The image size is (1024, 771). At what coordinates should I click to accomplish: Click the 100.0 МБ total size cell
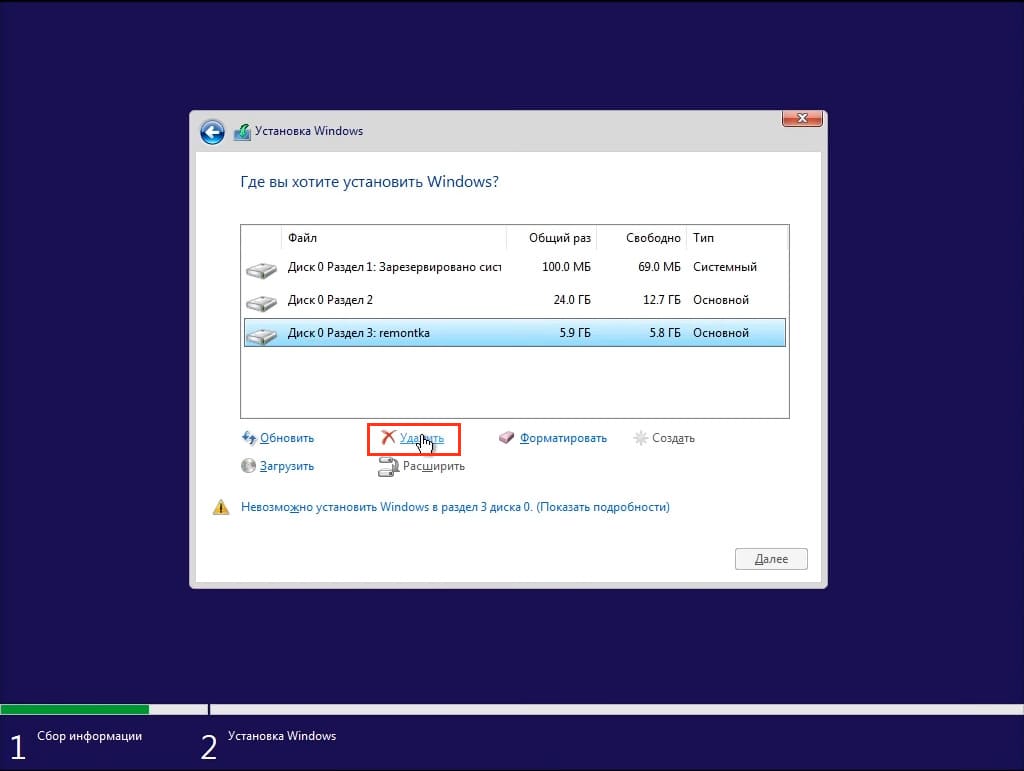pyautogui.click(x=566, y=267)
